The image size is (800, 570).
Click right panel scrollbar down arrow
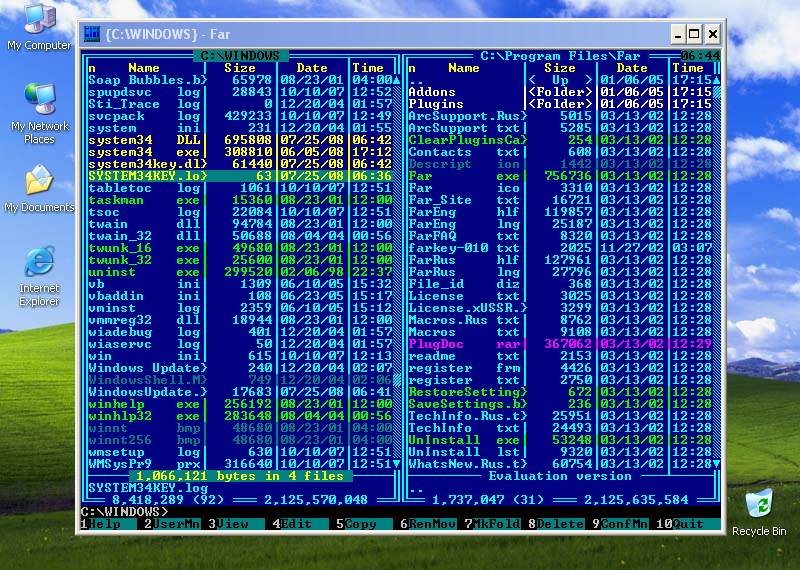[716, 464]
